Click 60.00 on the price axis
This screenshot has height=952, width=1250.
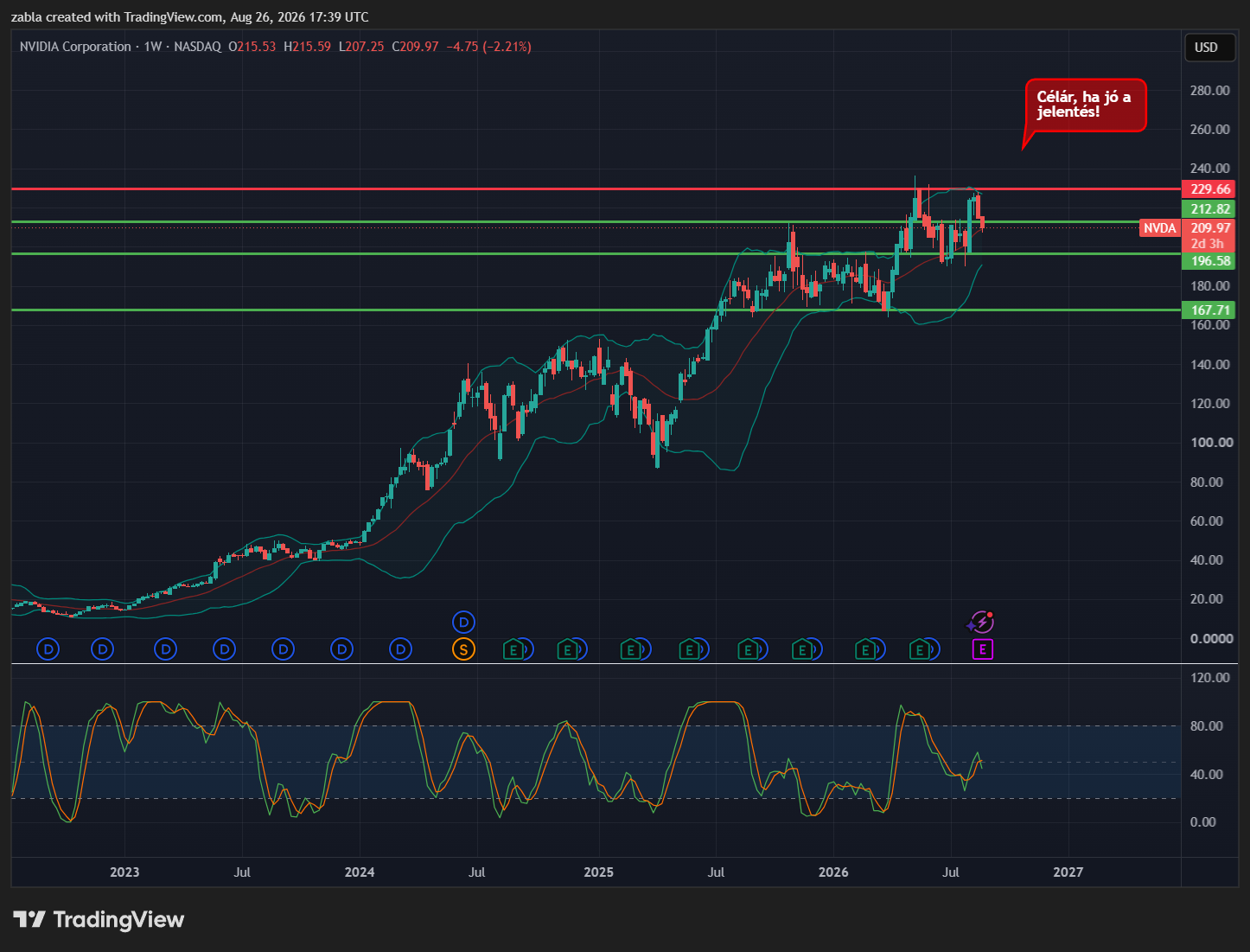[x=1206, y=521]
